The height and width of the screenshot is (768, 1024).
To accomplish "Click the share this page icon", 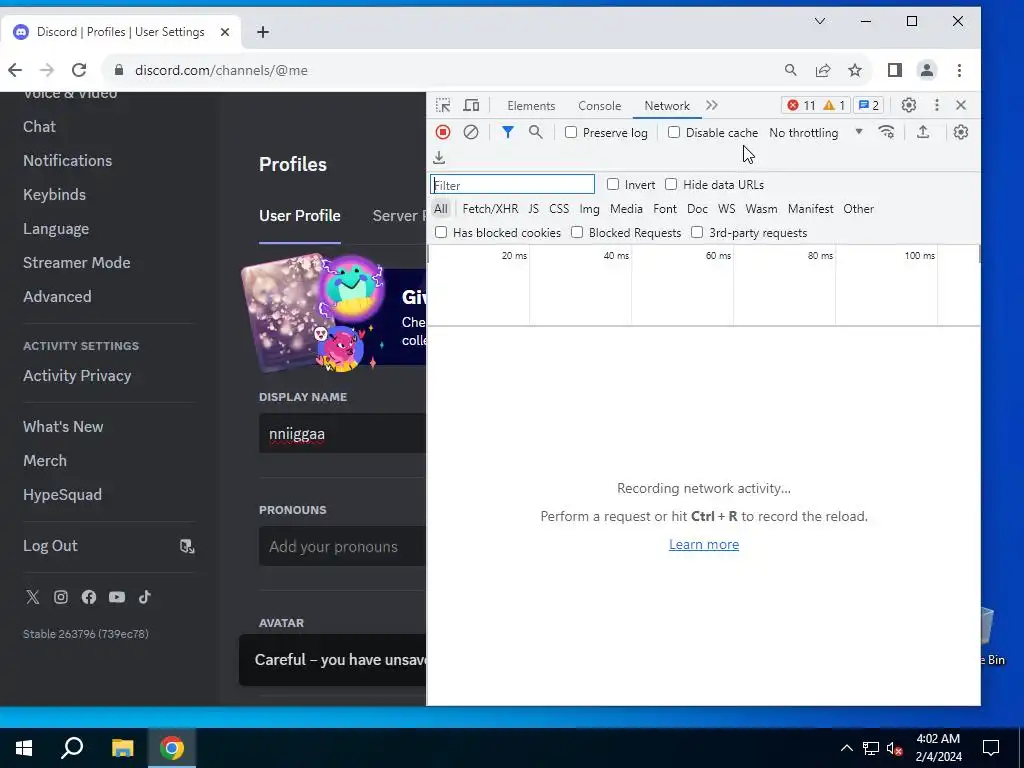I will [823, 70].
